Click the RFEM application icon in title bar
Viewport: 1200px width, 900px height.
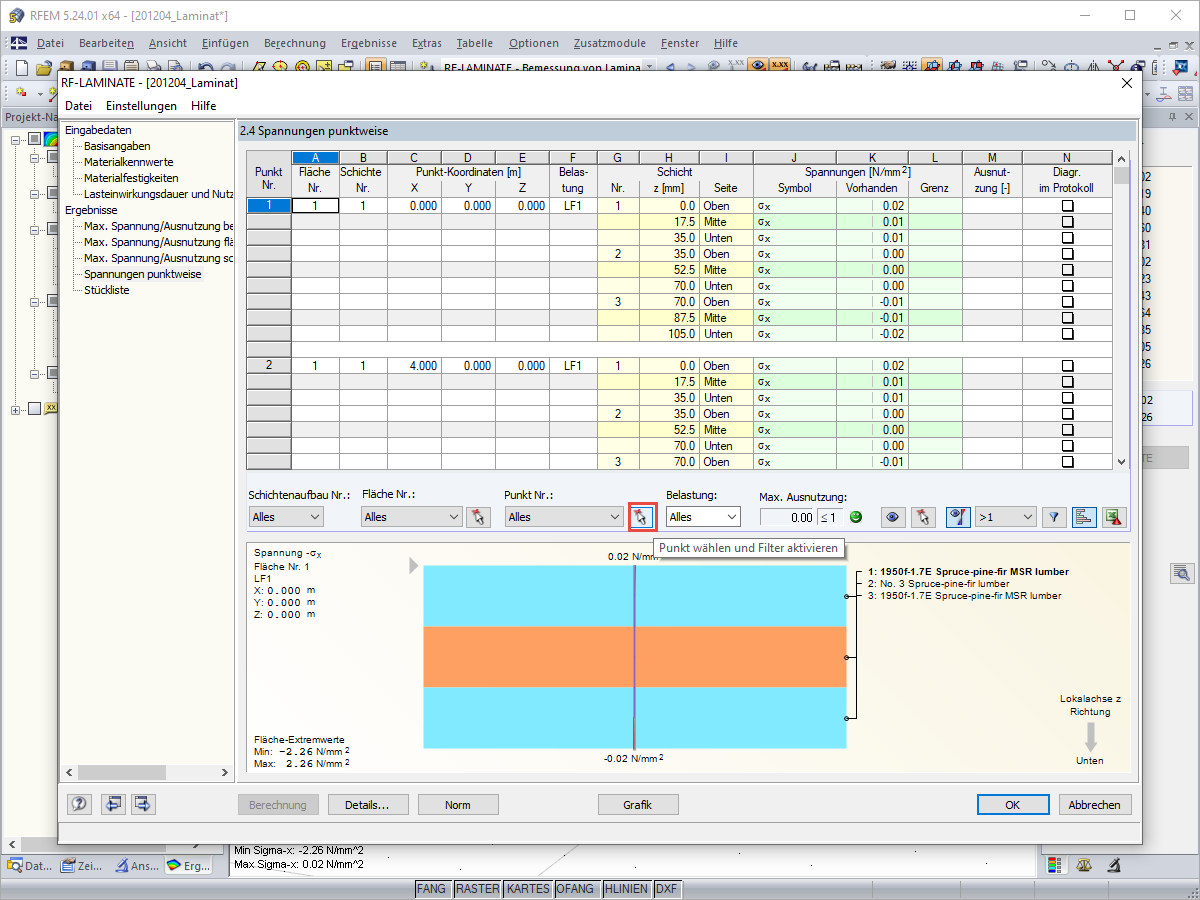click(16, 15)
